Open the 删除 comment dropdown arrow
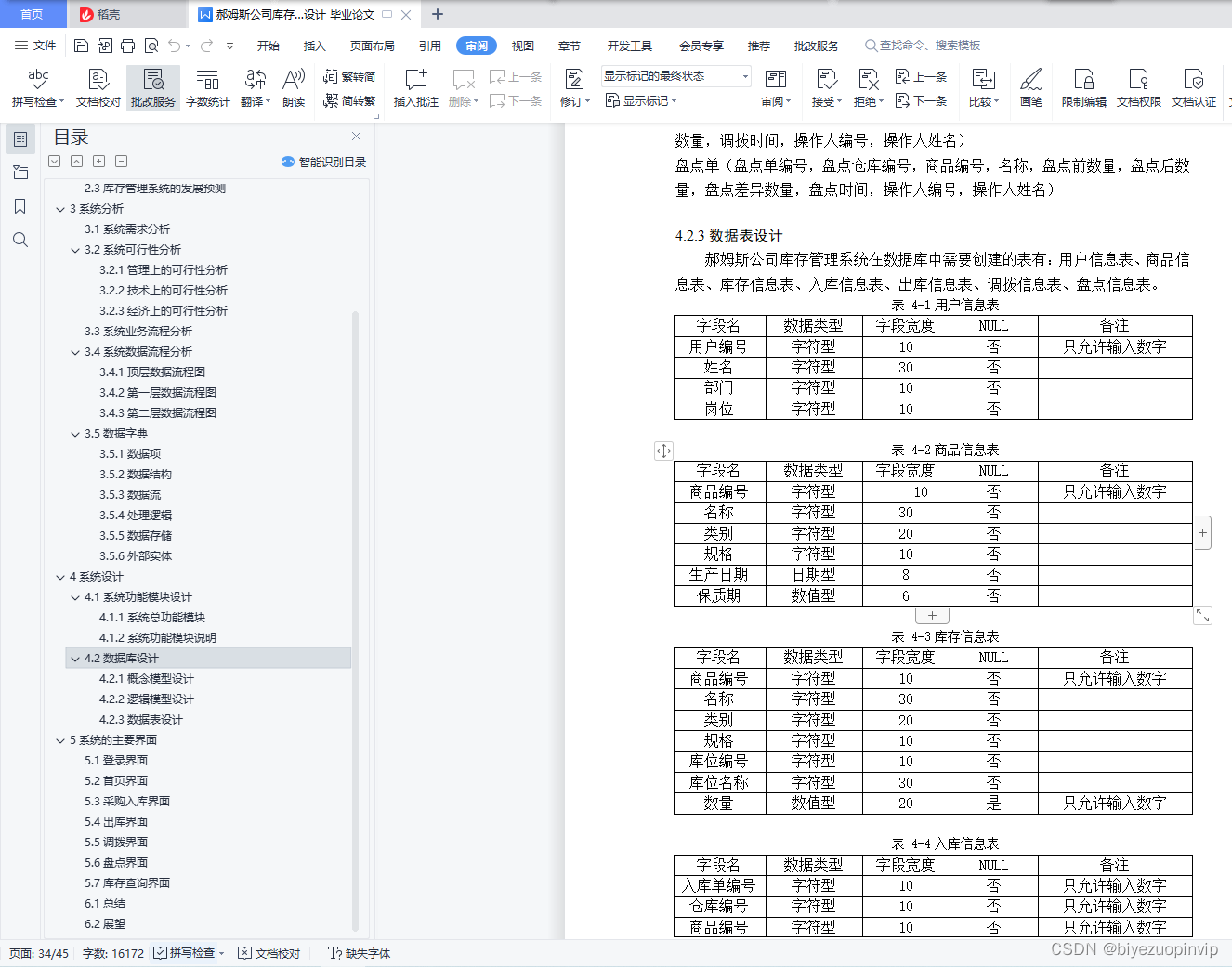This screenshot has width=1232, height=967. (x=477, y=102)
